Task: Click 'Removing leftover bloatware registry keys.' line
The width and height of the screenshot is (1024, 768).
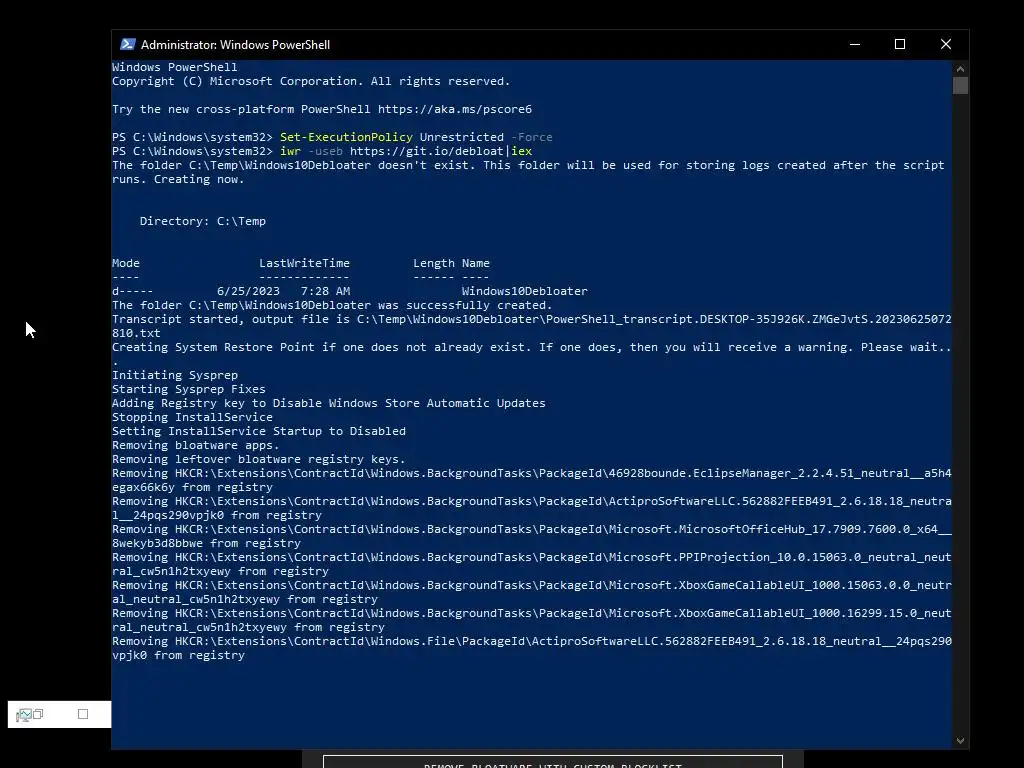Action: click(259, 459)
